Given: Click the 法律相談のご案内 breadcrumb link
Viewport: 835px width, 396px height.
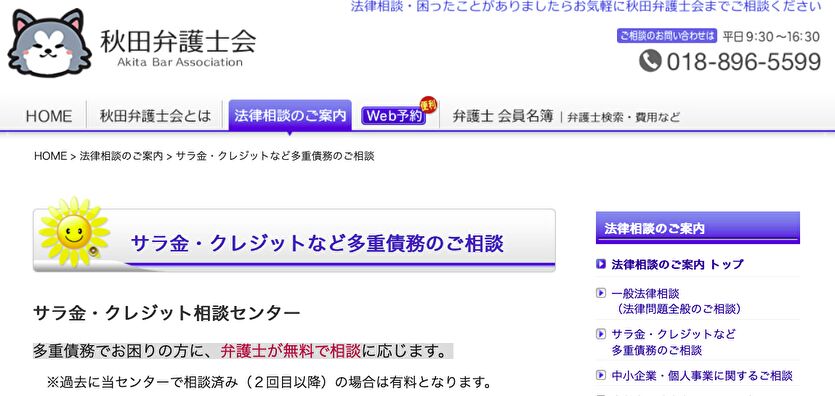Looking at the screenshot, I should click(x=121, y=156).
